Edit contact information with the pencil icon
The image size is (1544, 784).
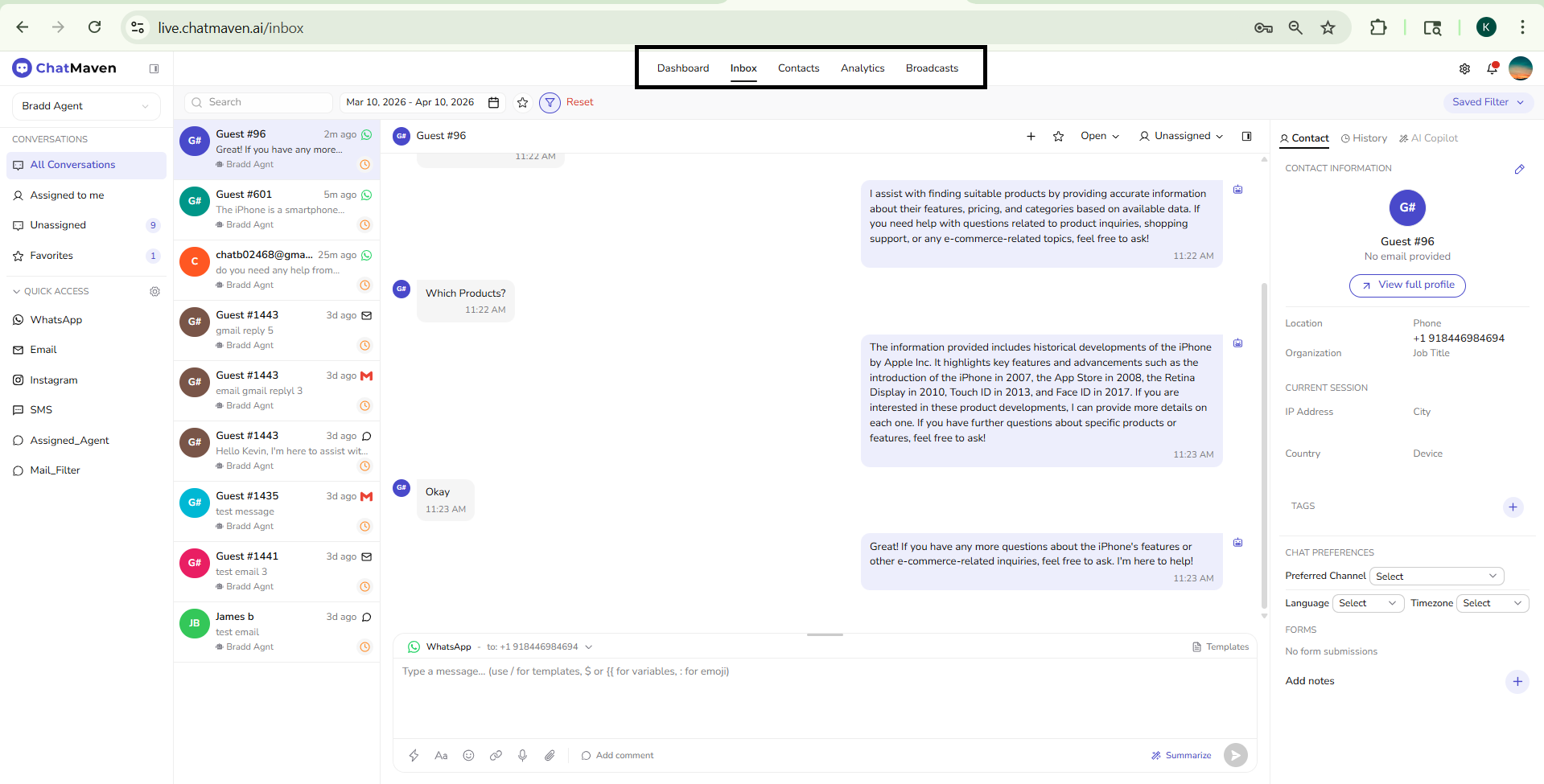(1520, 169)
